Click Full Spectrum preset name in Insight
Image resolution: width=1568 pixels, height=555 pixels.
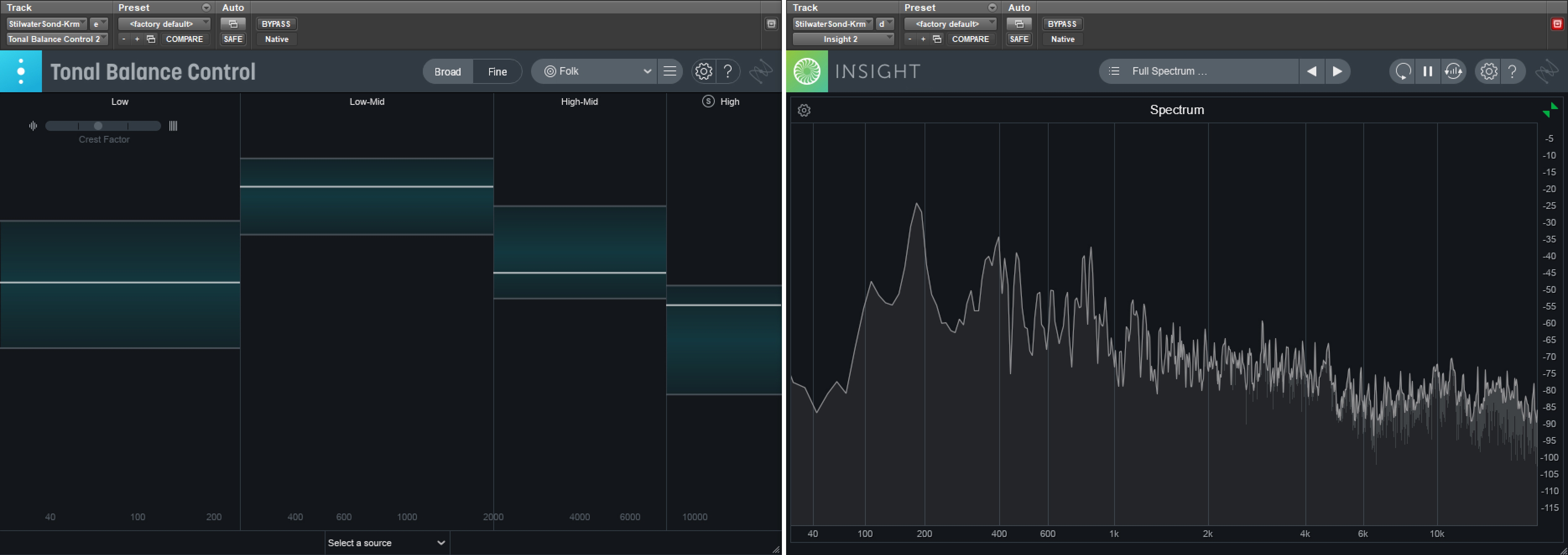point(1169,71)
